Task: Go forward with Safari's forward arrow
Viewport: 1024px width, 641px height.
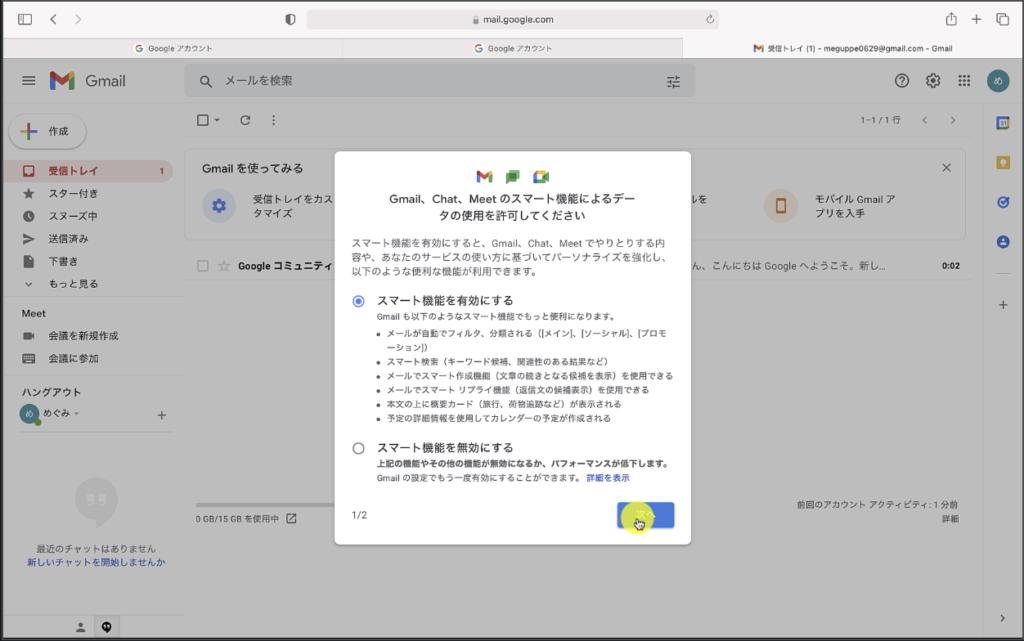Action: [x=78, y=20]
